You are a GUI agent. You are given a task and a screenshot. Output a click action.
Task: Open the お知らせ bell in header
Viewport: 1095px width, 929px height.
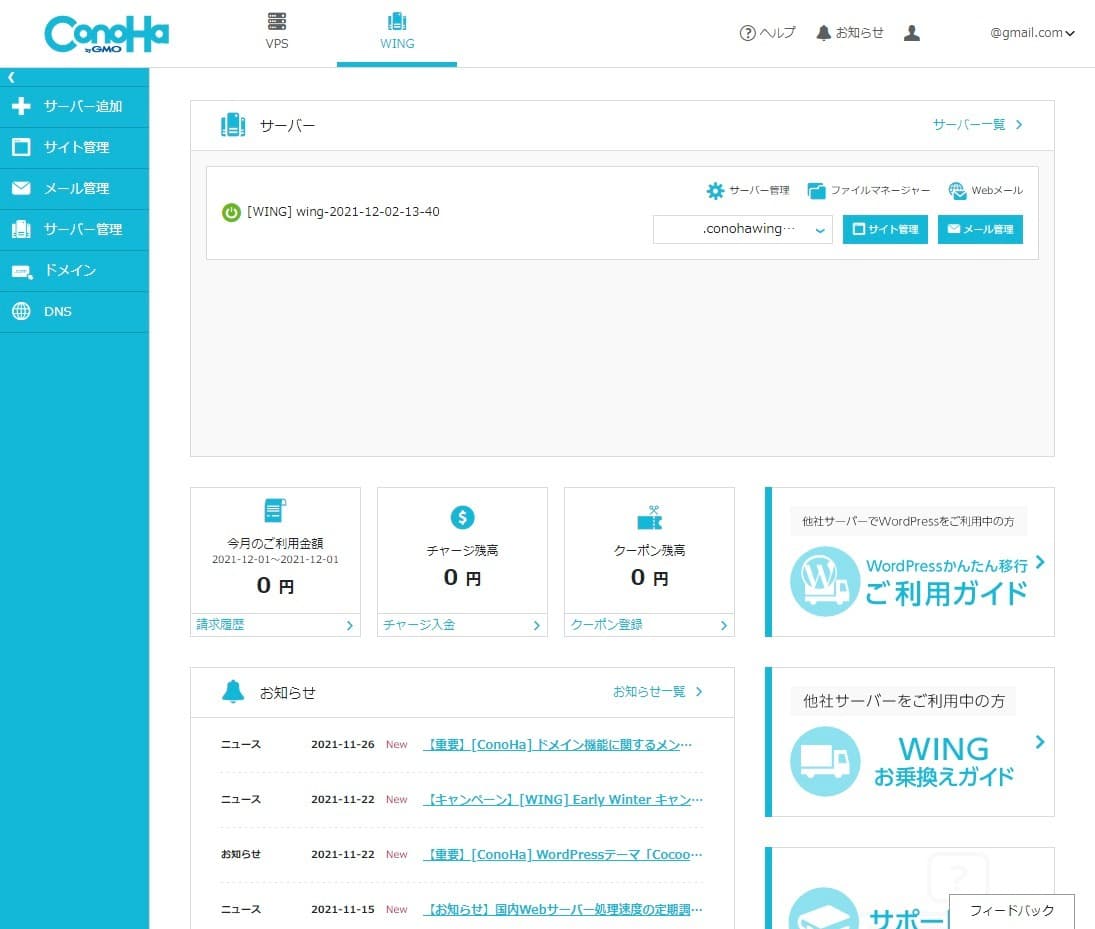pos(849,33)
